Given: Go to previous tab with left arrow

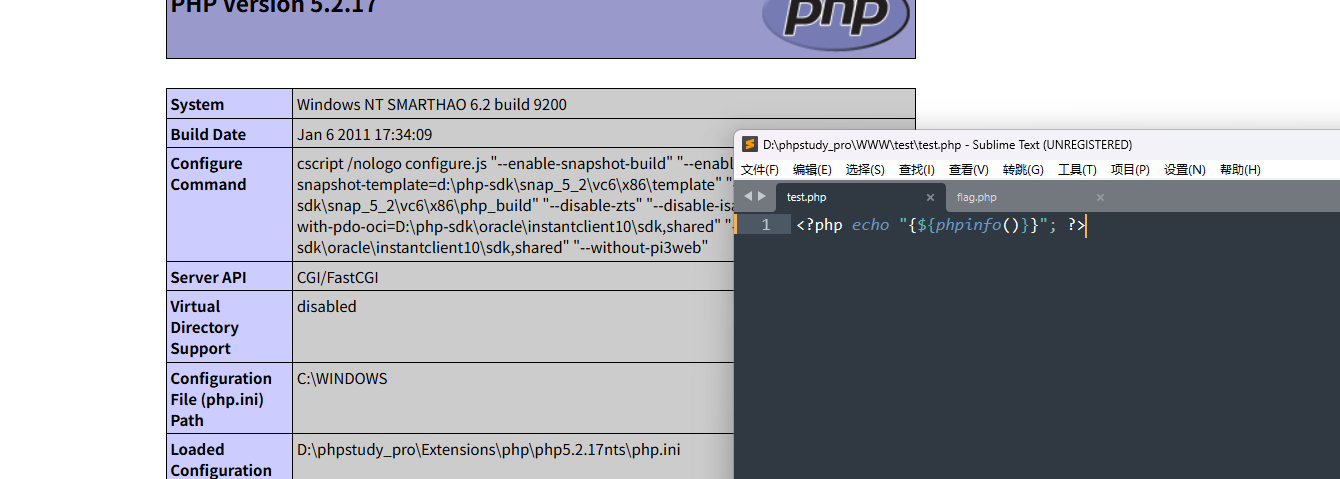Looking at the screenshot, I should (747, 197).
